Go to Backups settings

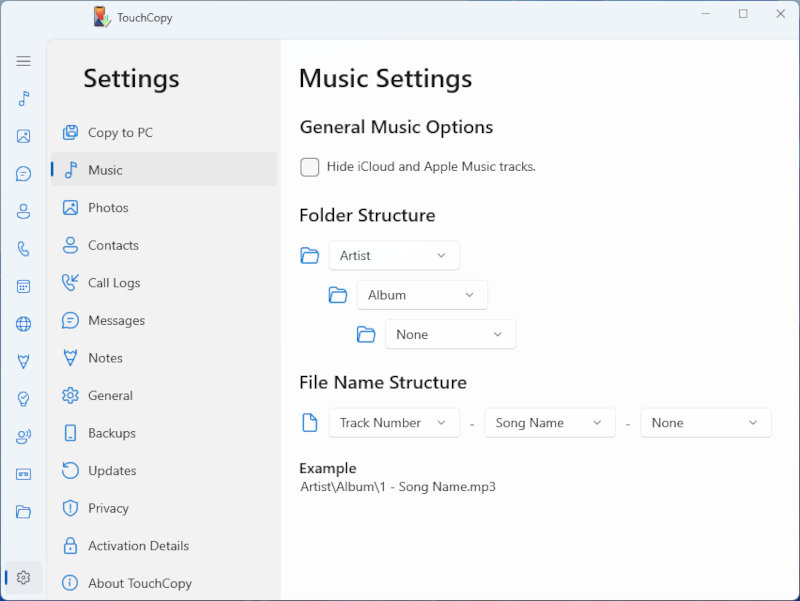(x=164, y=433)
